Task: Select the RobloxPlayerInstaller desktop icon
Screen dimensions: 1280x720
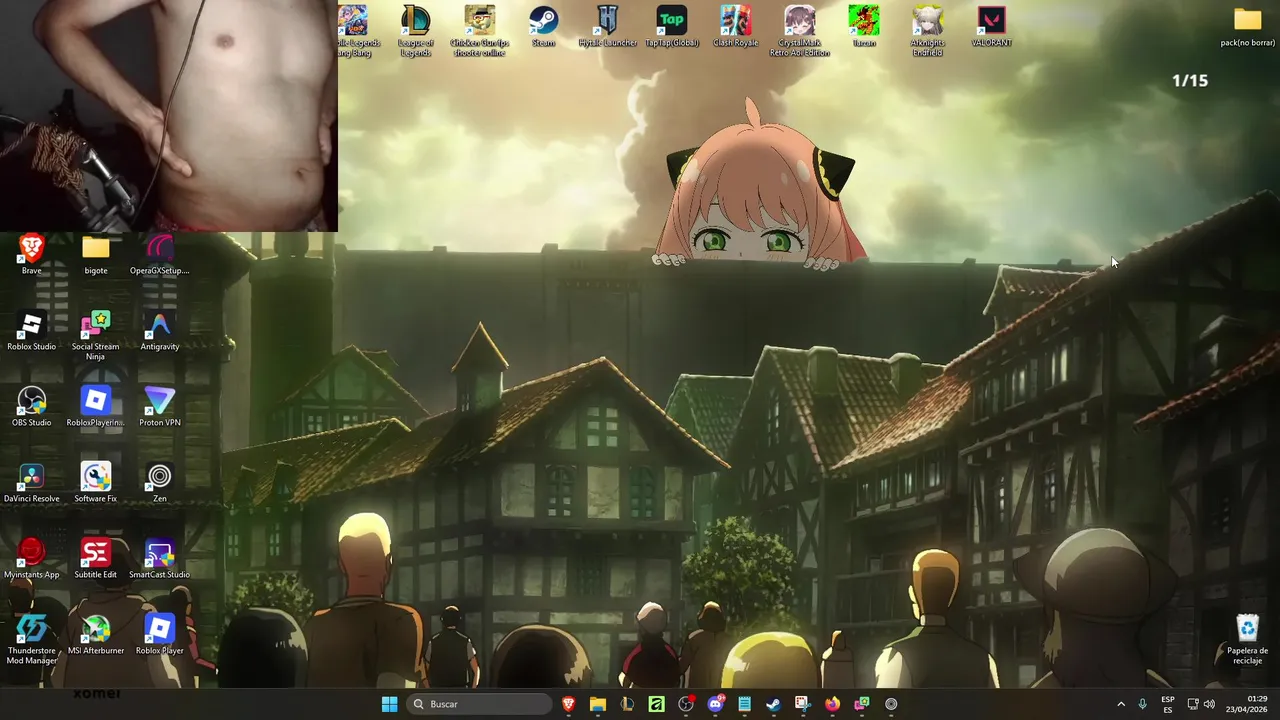Action: [x=95, y=406]
